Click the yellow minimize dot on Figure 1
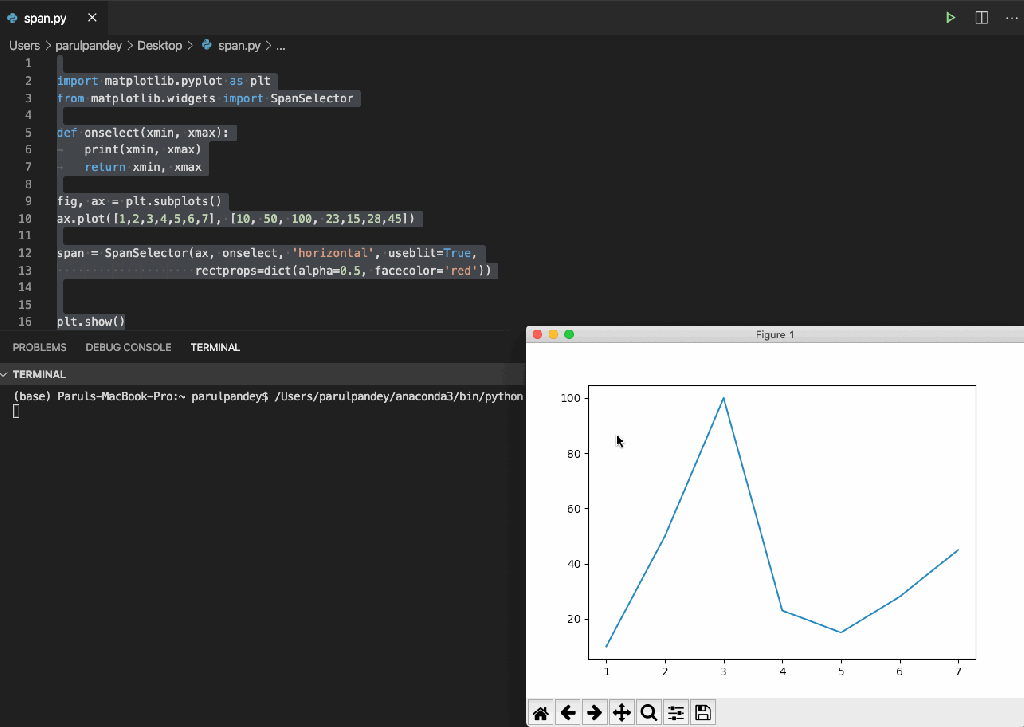 click(x=553, y=334)
